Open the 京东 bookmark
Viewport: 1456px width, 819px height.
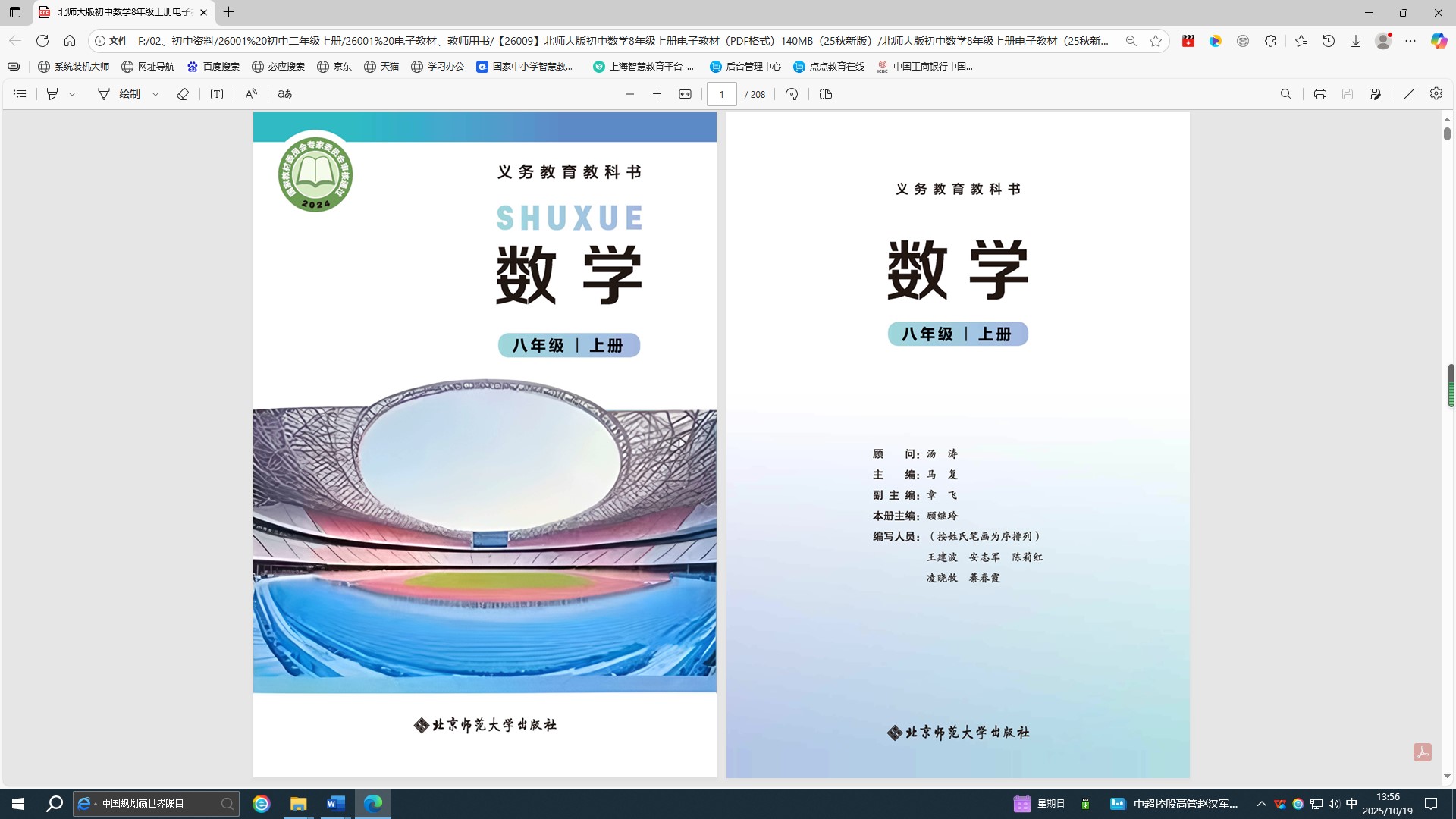click(334, 67)
